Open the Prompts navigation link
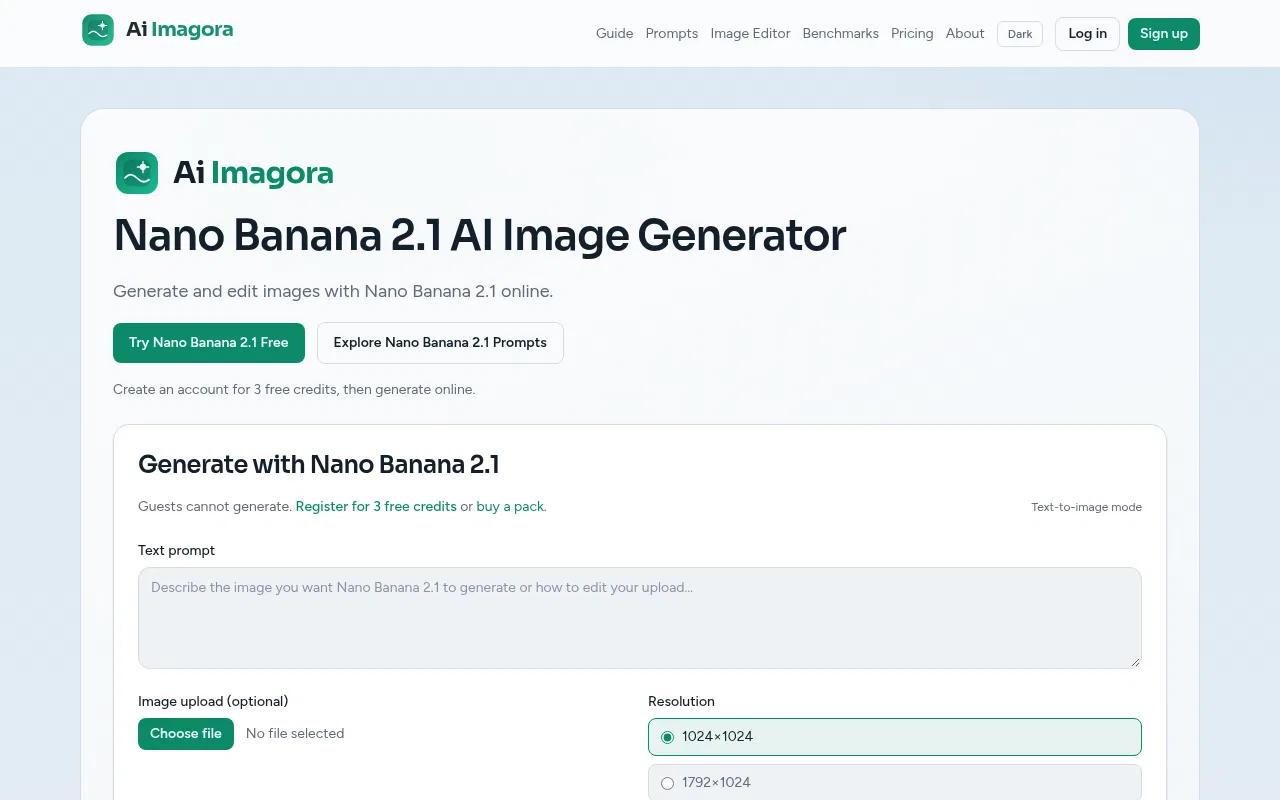1280x800 pixels. 672,34
